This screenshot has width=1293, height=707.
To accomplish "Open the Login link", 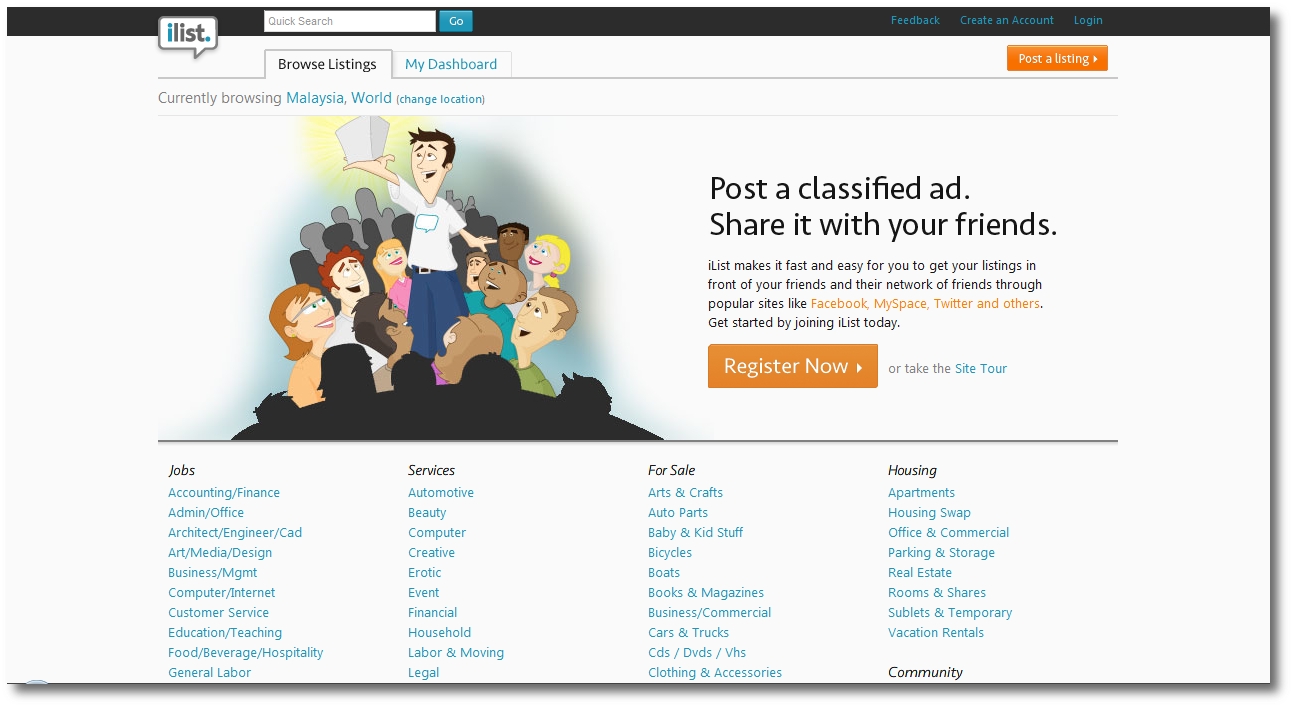I will tap(1088, 20).
